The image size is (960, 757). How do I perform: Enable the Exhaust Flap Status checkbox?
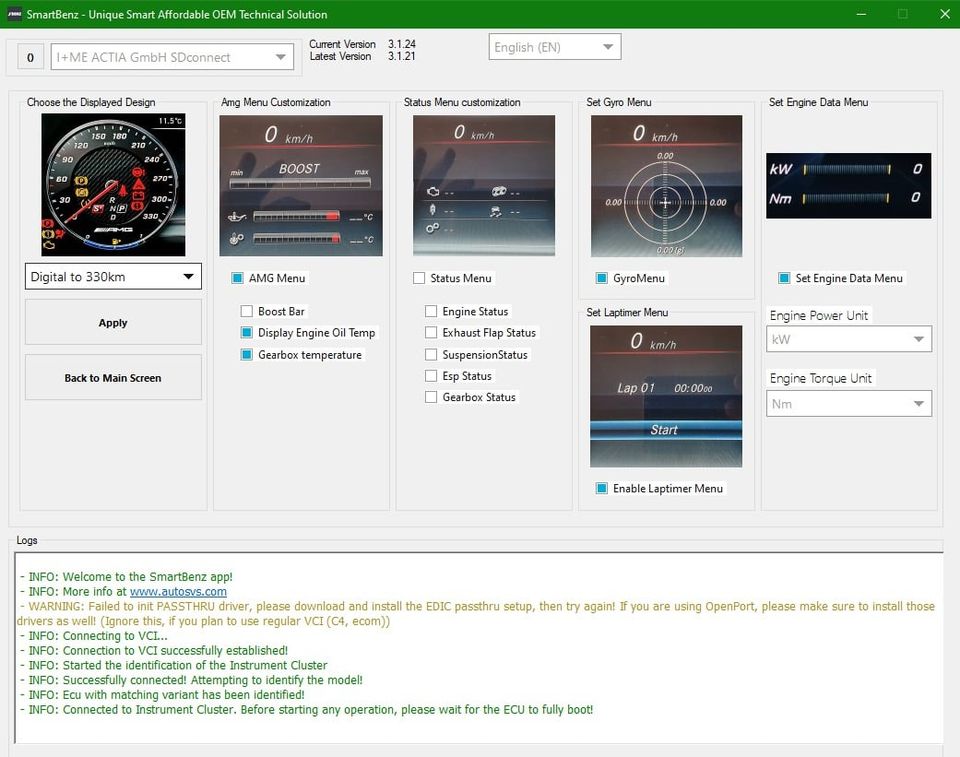coord(432,333)
